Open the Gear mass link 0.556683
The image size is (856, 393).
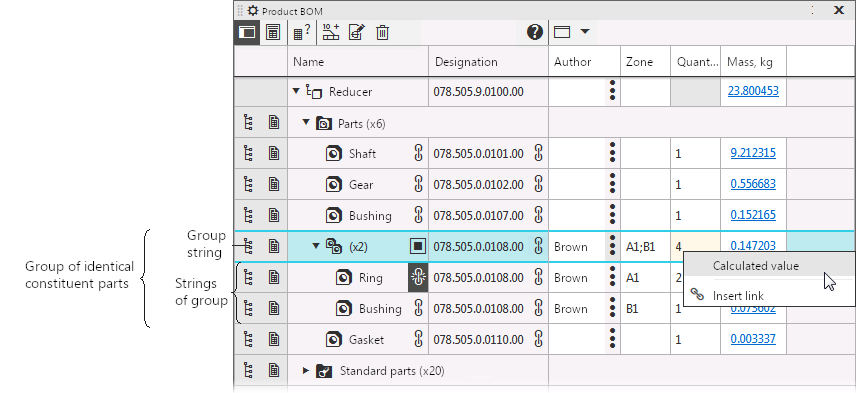(x=753, y=184)
